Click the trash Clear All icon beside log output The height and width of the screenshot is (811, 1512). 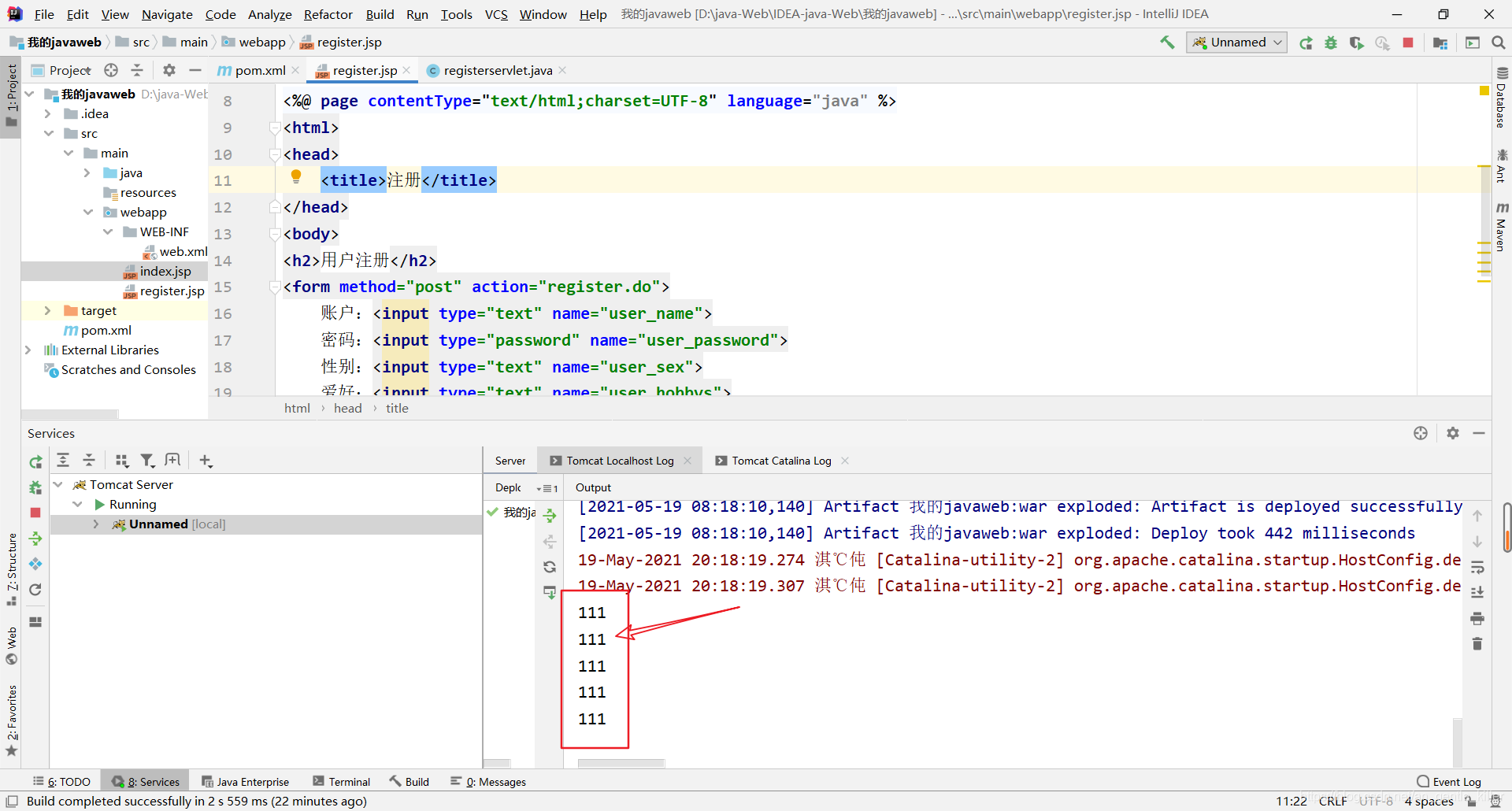(1477, 644)
